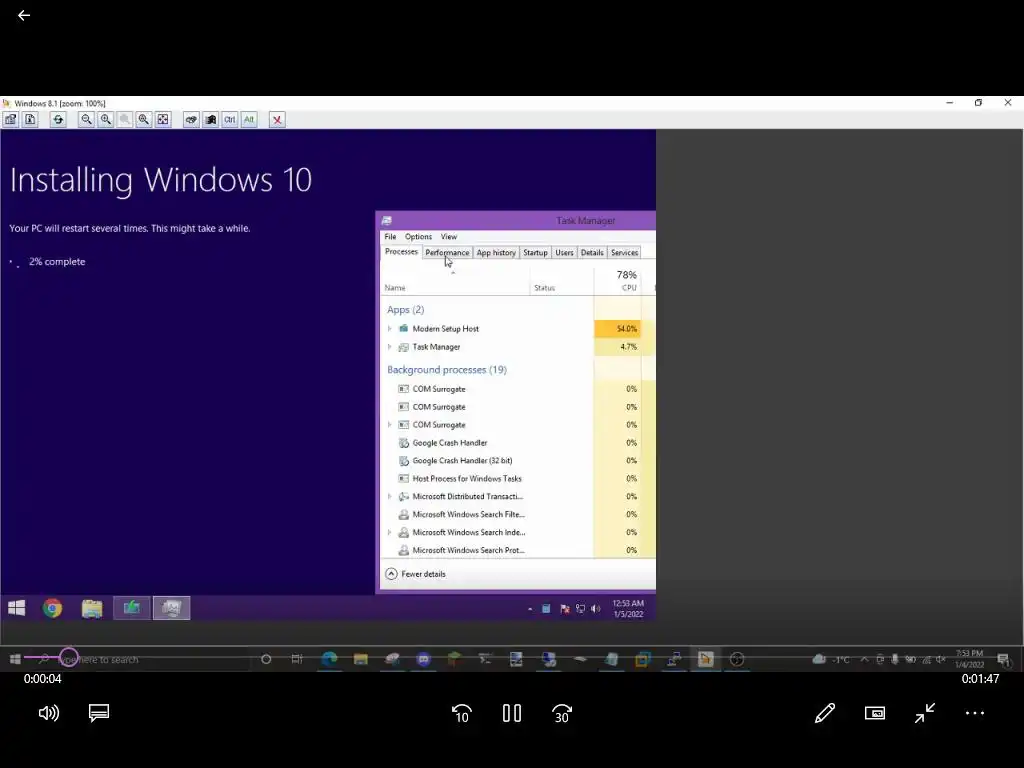
Task: Pause the video playback
Action: (x=512, y=713)
